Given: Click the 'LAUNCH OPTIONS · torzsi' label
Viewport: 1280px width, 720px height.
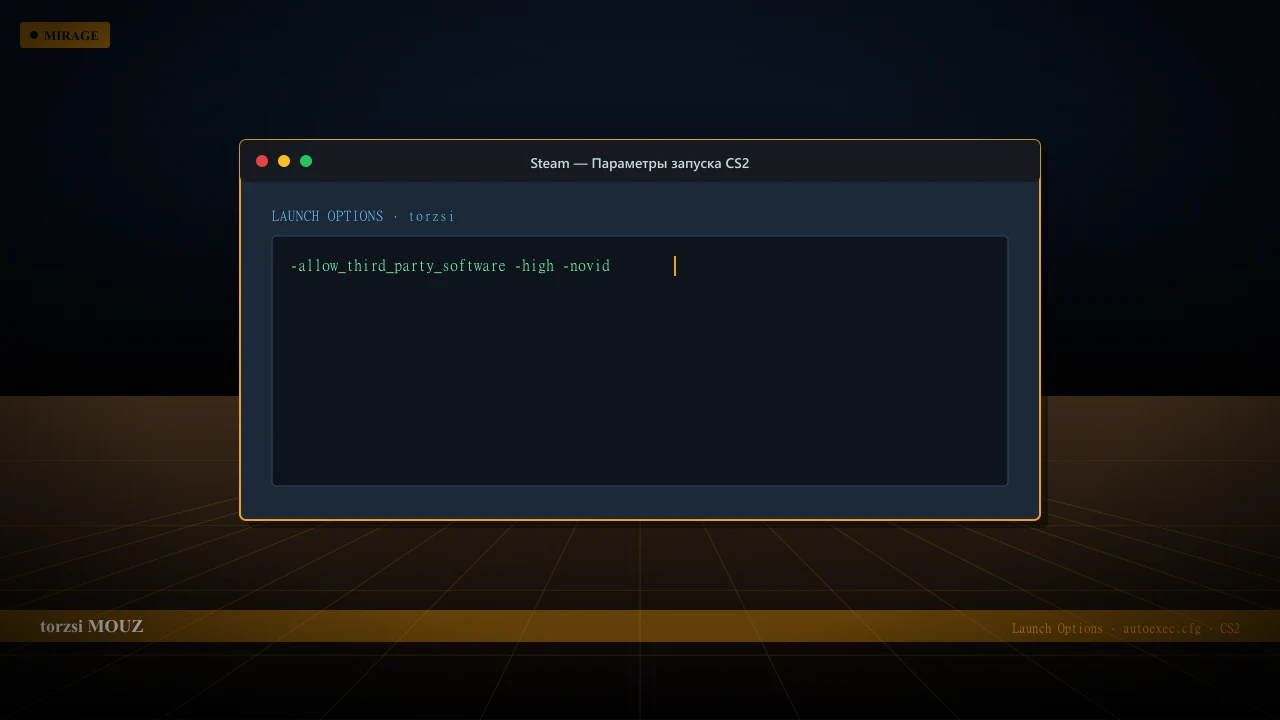Looking at the screenshot, I should [363, 216].
